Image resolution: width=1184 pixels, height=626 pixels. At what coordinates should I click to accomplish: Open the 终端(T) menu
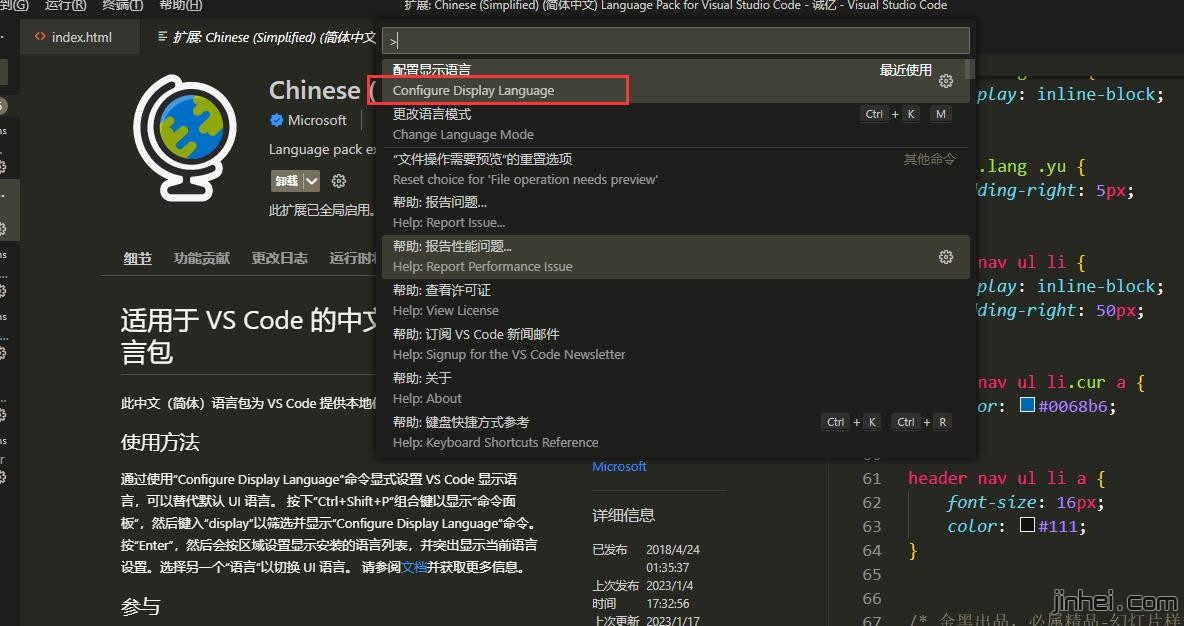[123, 5]
